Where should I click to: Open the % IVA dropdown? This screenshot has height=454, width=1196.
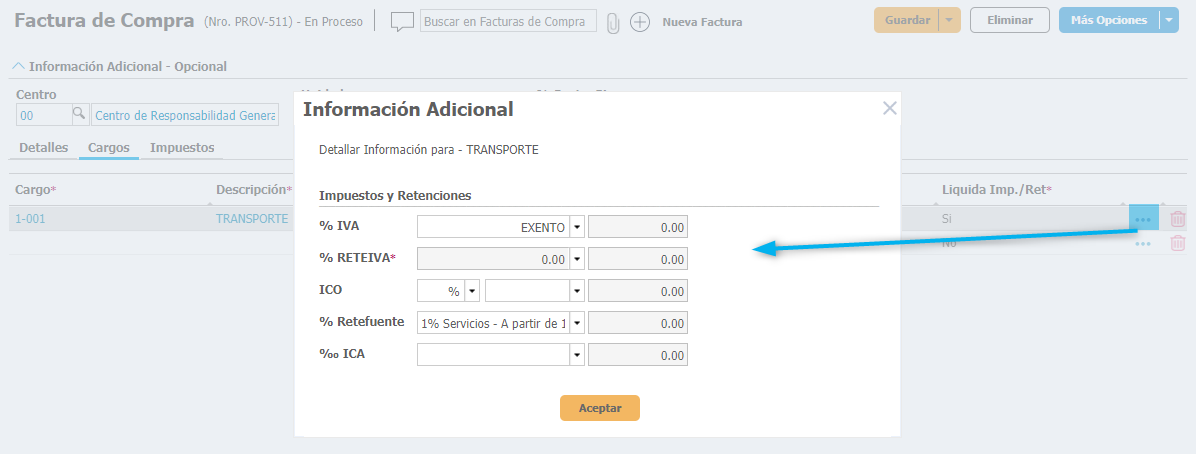point(577,227)
